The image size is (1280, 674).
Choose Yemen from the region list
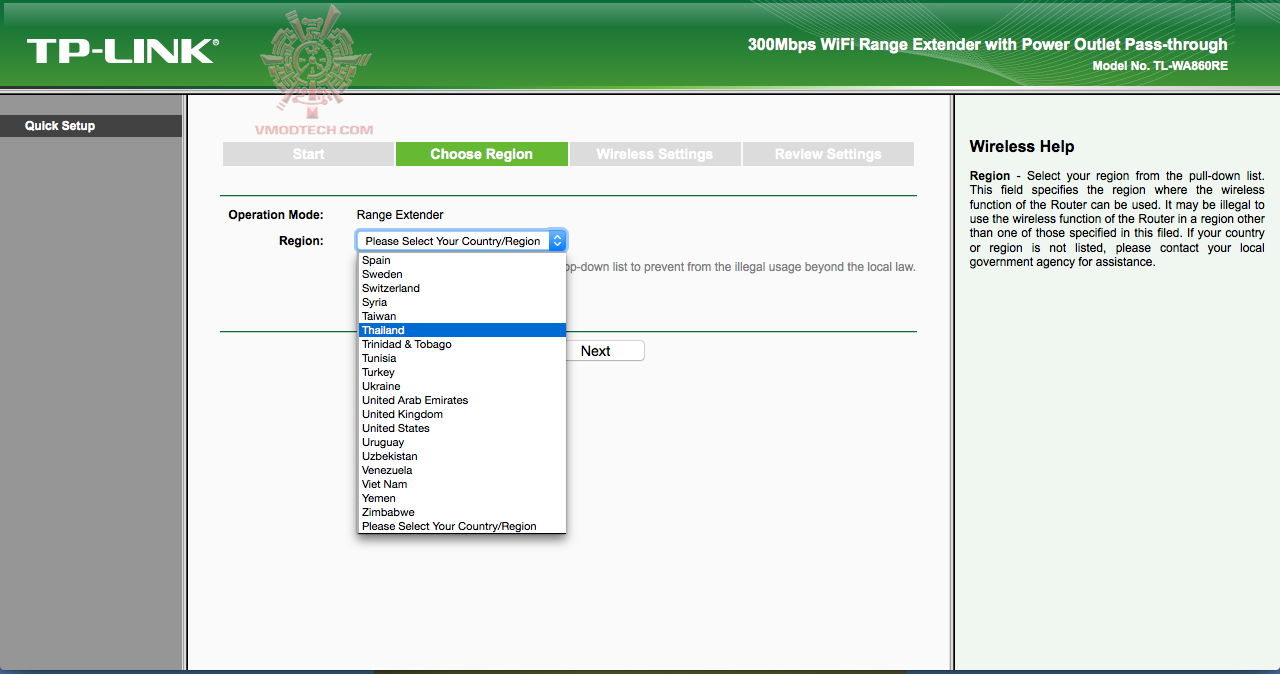click(x=462, y=498)
